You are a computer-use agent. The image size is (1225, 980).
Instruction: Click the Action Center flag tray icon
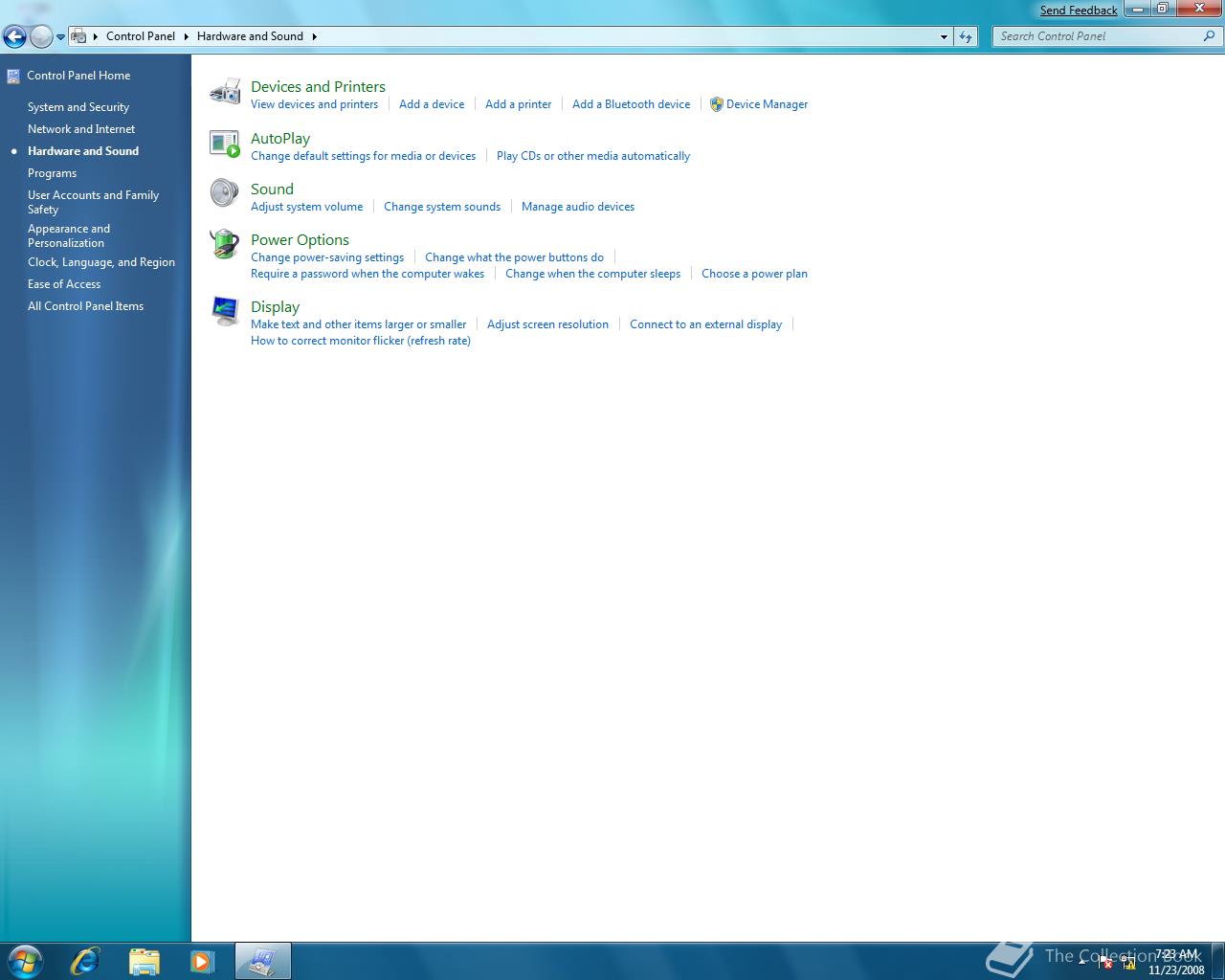tap(1106, 963)
